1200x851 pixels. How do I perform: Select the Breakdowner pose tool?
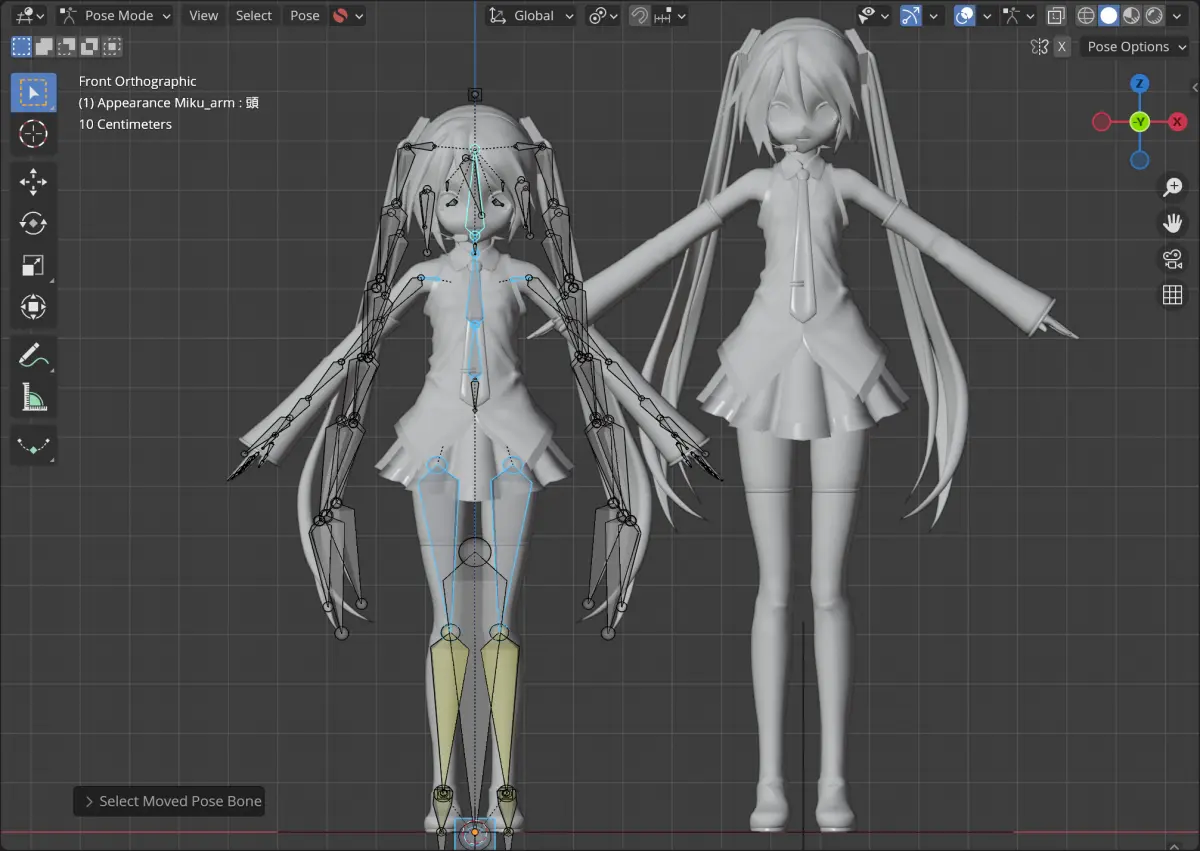[x=33, y=446]
